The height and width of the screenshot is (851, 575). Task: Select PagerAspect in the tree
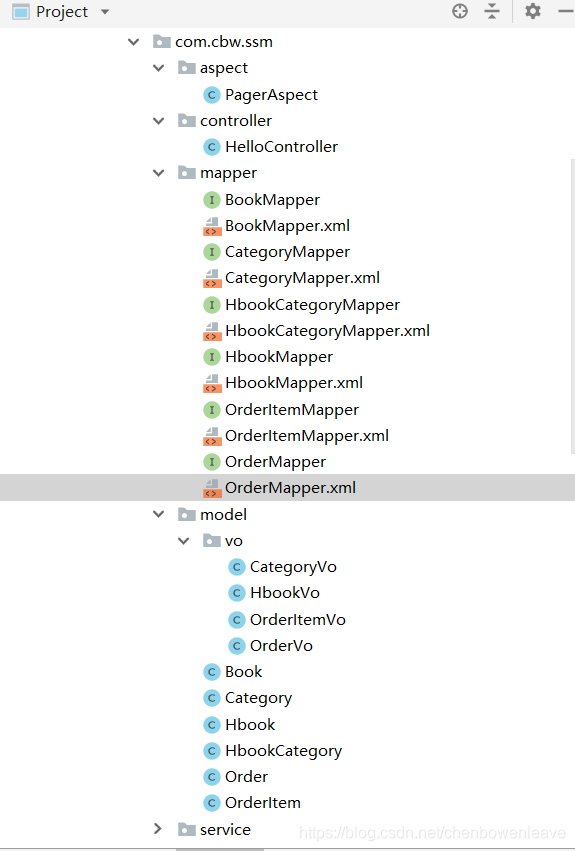tap(271, 95)
